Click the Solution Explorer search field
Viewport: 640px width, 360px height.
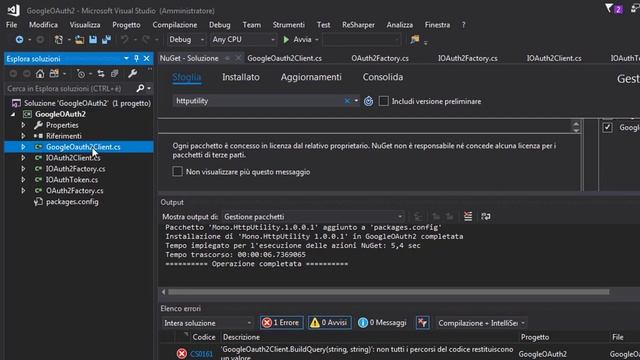pyautogui.click(x=69, y=89)
